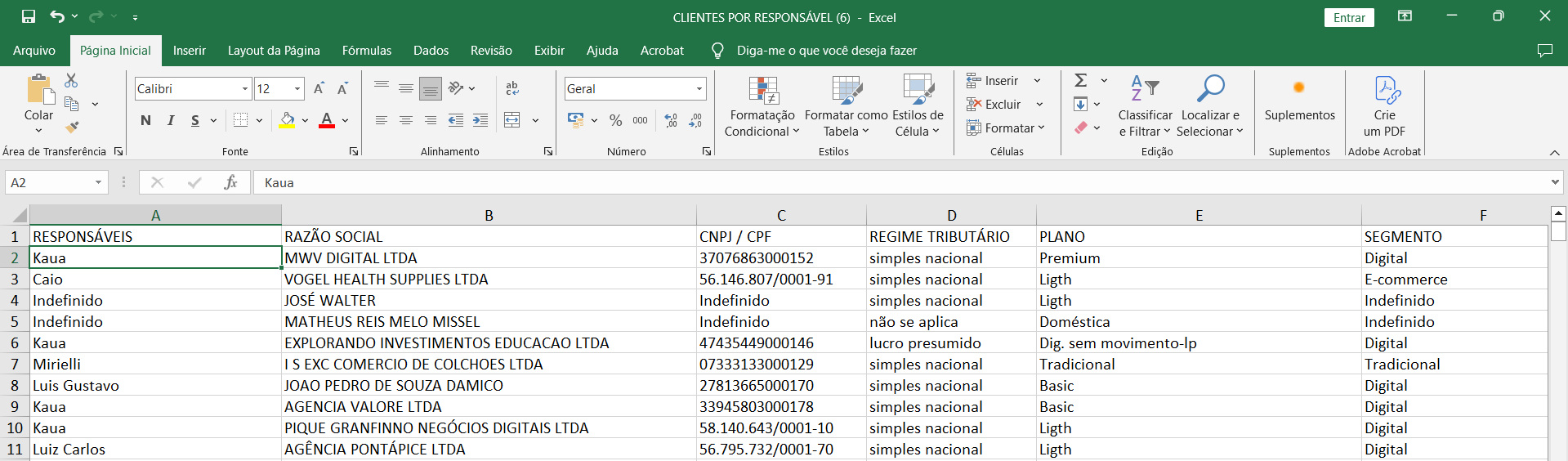Click Merge and Center icon

512,120
